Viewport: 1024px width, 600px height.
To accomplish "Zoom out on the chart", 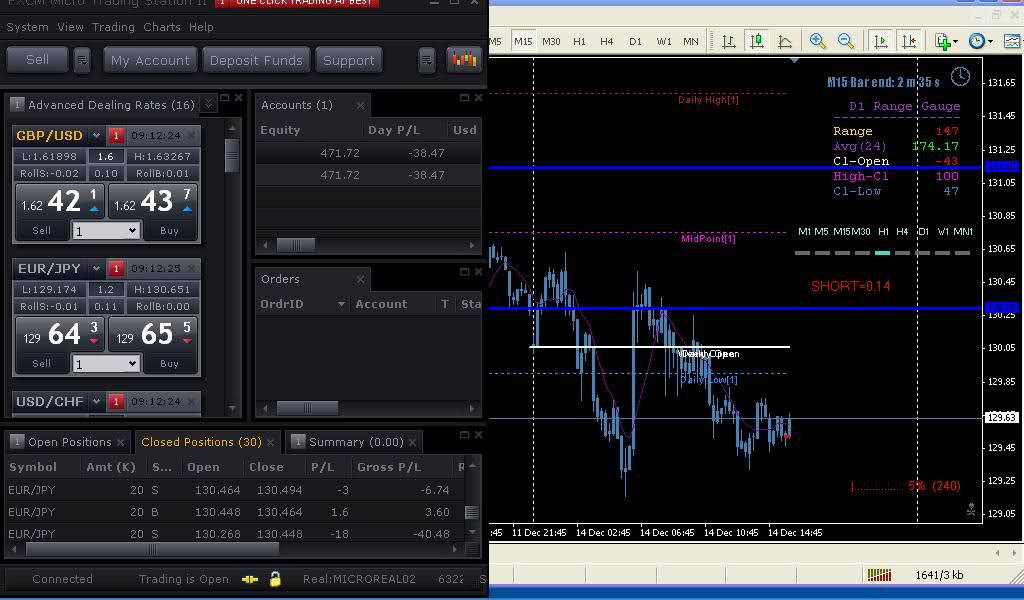I will pyautogui.click(x=846, y=41).
